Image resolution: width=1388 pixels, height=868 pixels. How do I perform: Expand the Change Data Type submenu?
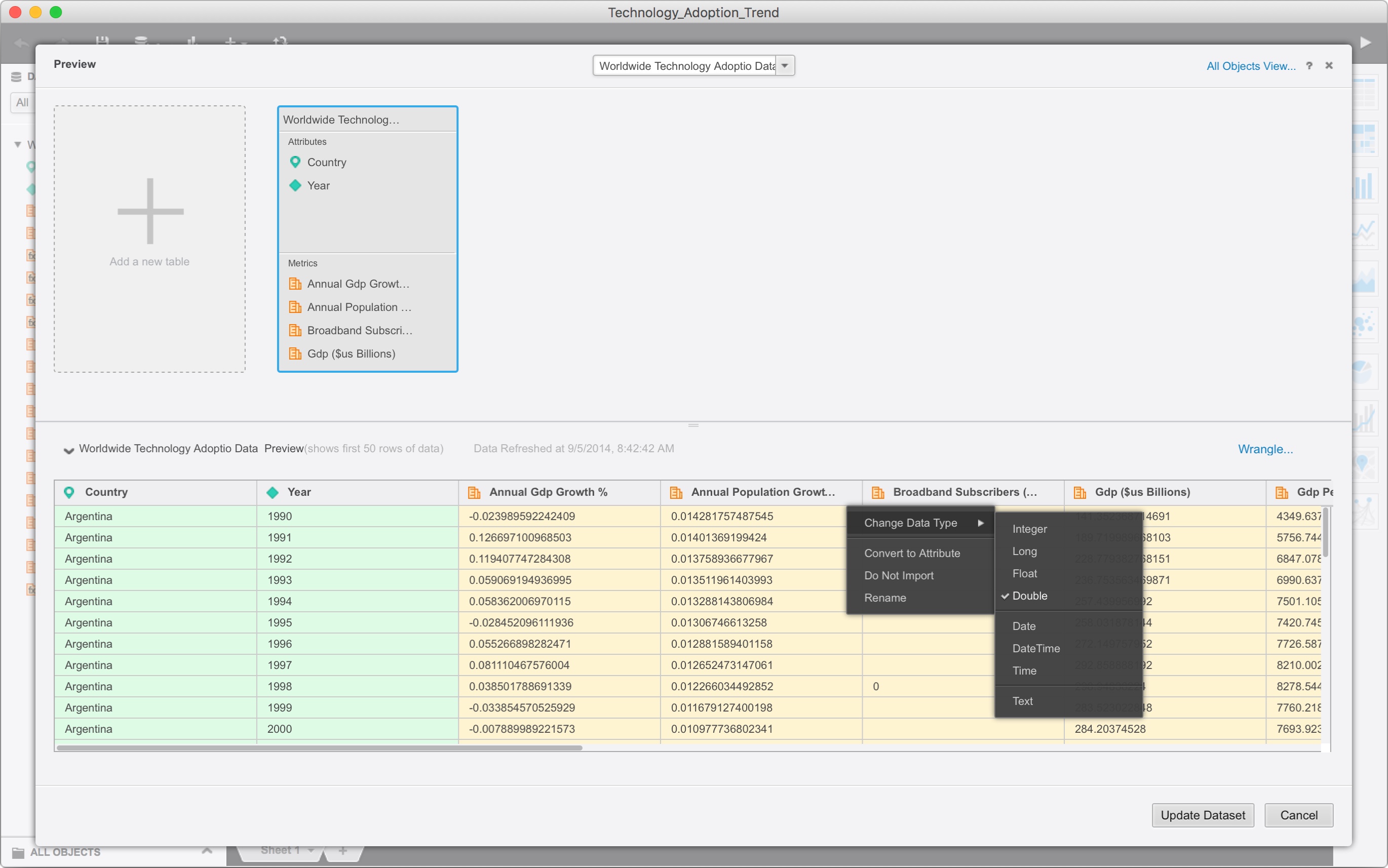click(920, 523)
